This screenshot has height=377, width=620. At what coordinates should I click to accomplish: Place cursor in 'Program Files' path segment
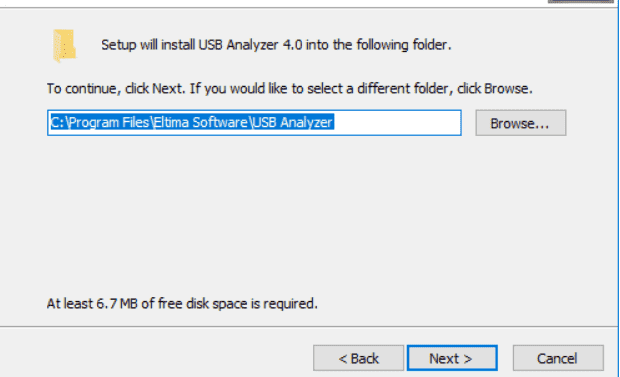tap(110, 123)
